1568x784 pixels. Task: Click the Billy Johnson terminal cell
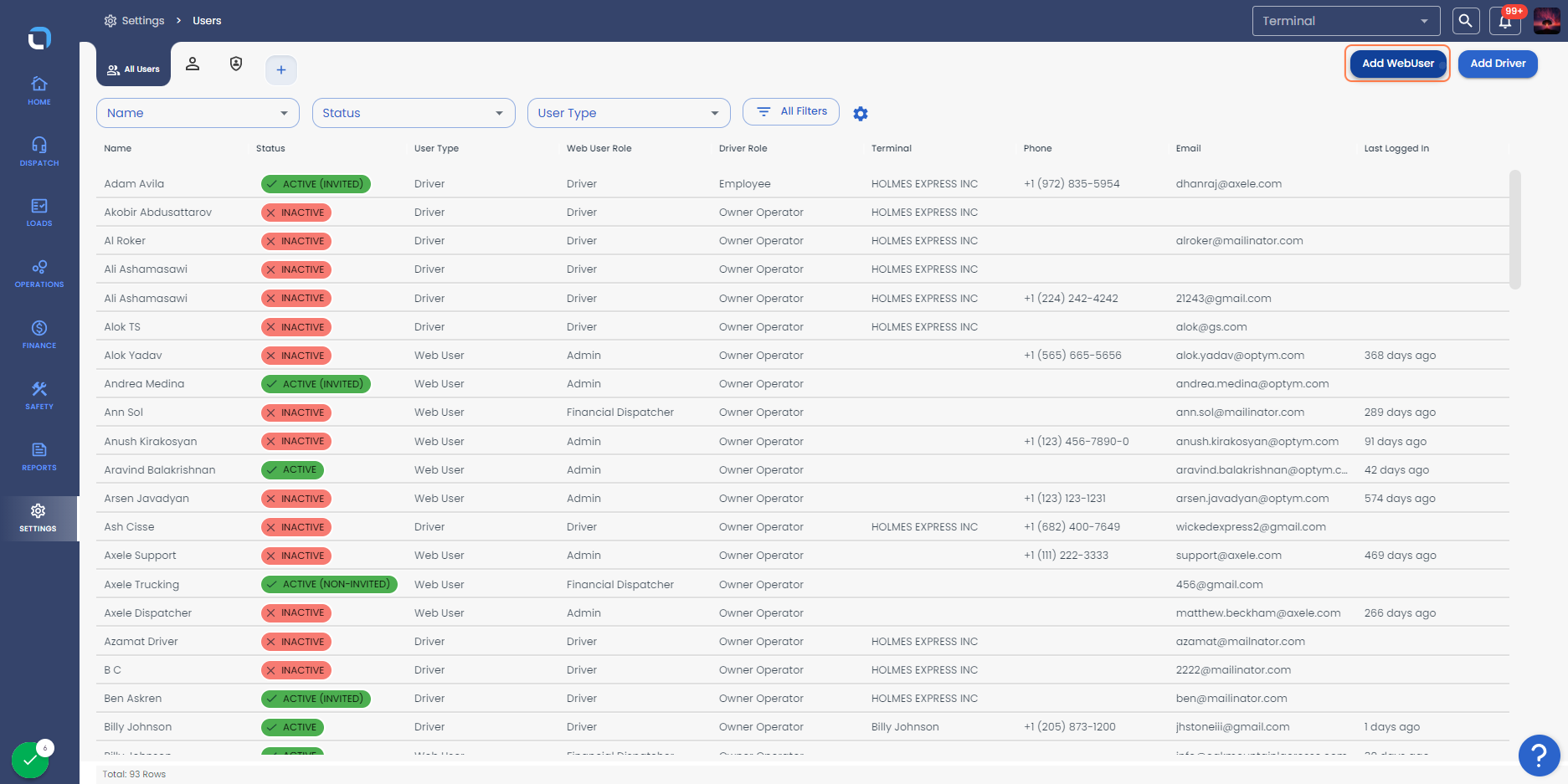click(x=905, y=727)
